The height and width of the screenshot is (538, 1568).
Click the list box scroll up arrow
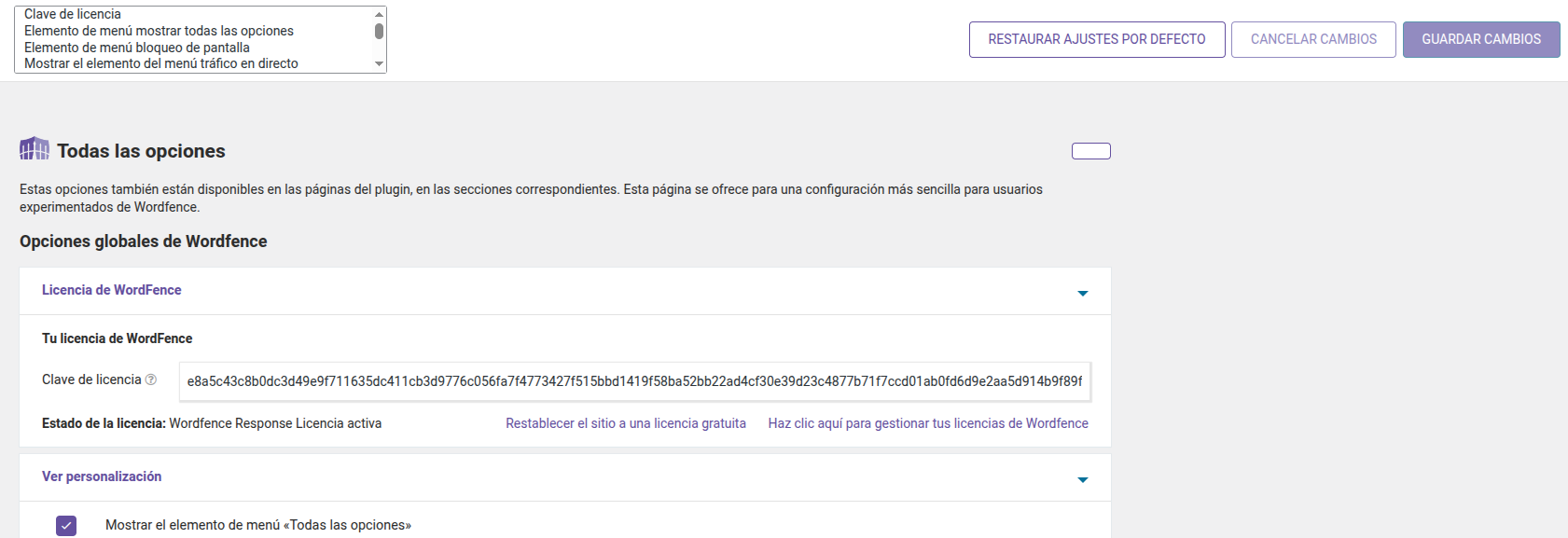tap(379, 14)
